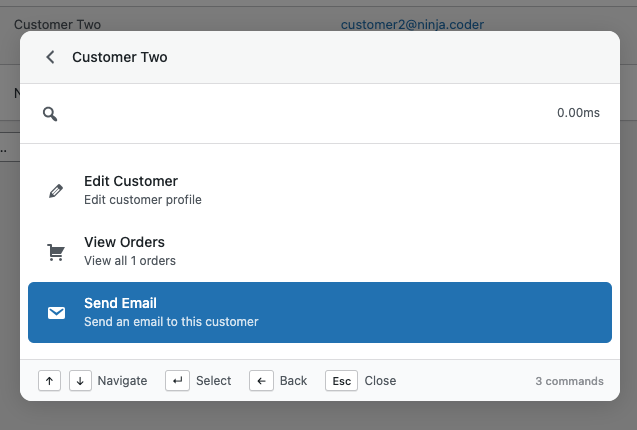The width and height of the screenshot is (637, 430).
Task: Click the enter key Select hint
Action: point(177,381)
